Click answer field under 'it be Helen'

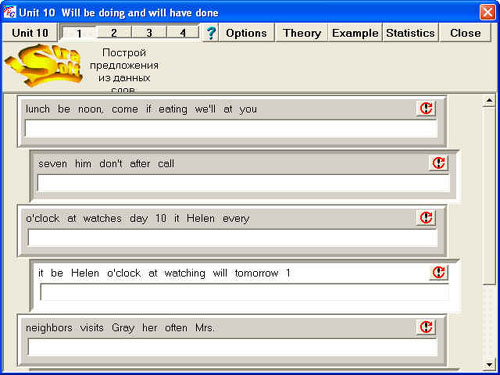(x=245, y=292)
